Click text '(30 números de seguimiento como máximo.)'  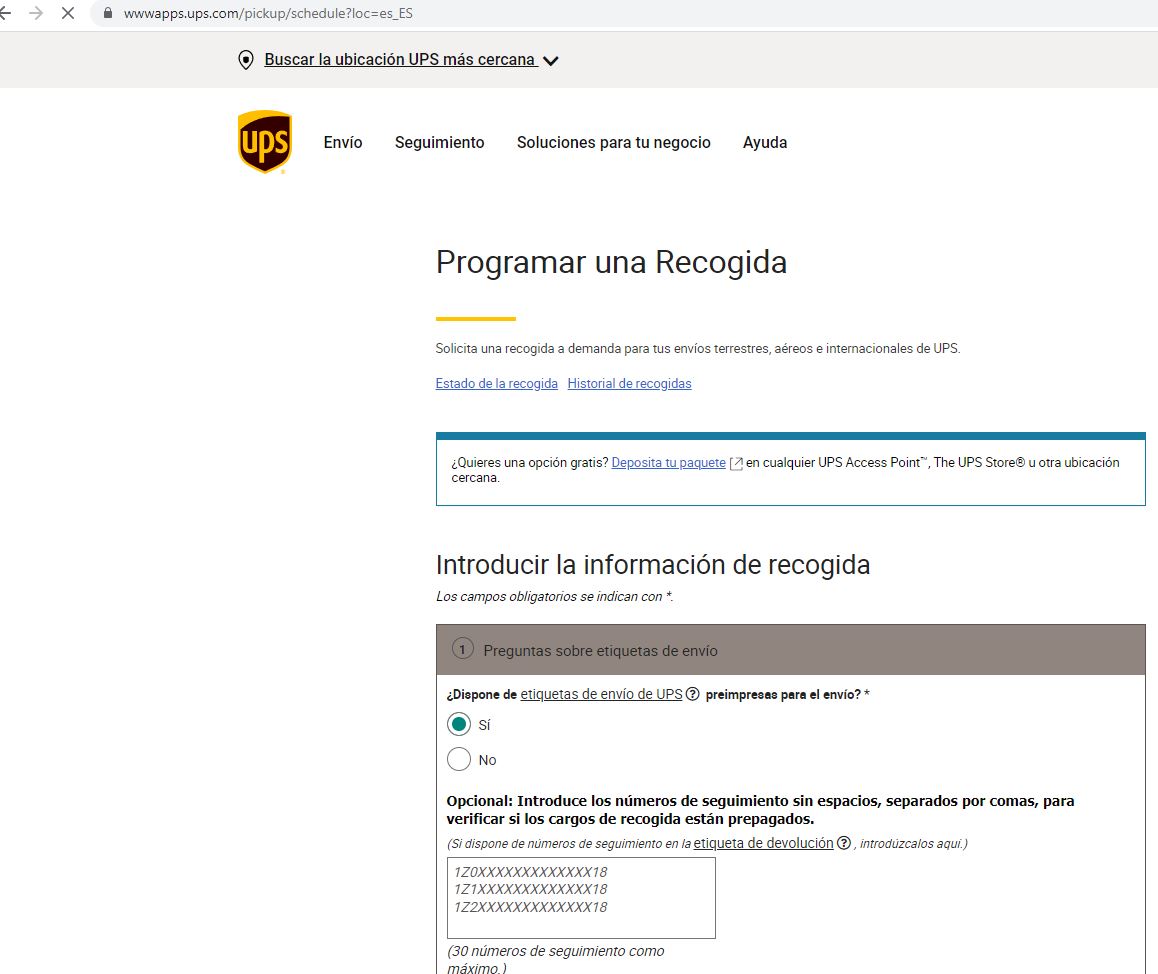click(x=555, y=959)
